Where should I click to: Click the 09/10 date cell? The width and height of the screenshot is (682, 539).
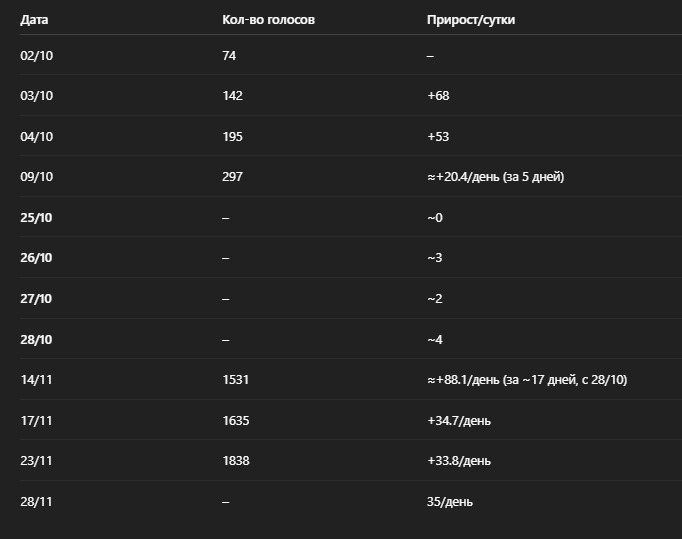36,177
